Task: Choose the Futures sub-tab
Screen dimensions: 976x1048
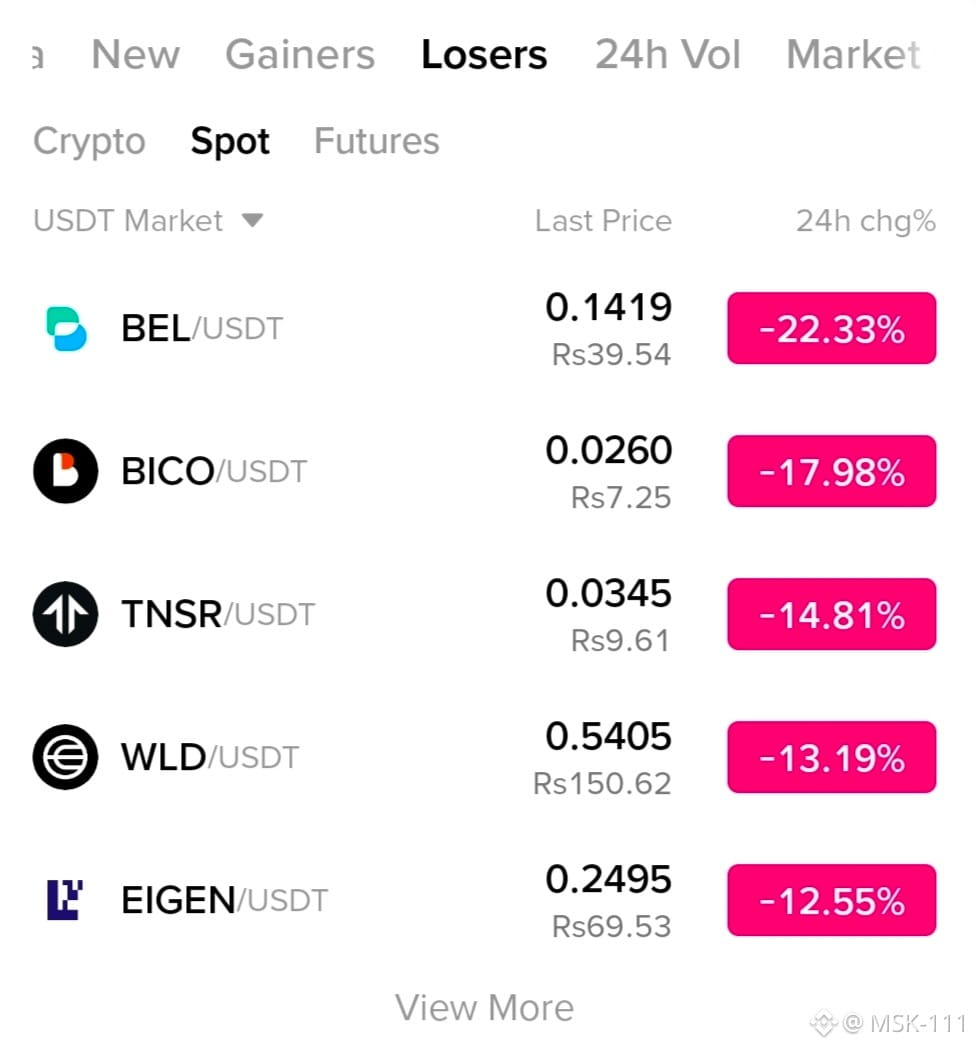Action: click(x=376, y=141)
